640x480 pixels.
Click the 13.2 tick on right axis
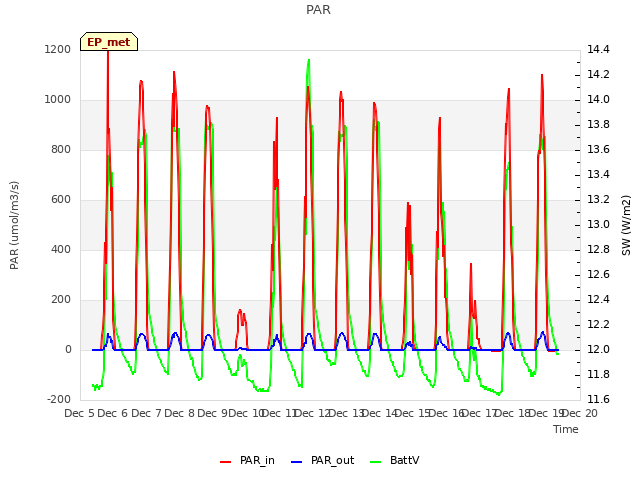pyautogui.click(x=598, y=200)
